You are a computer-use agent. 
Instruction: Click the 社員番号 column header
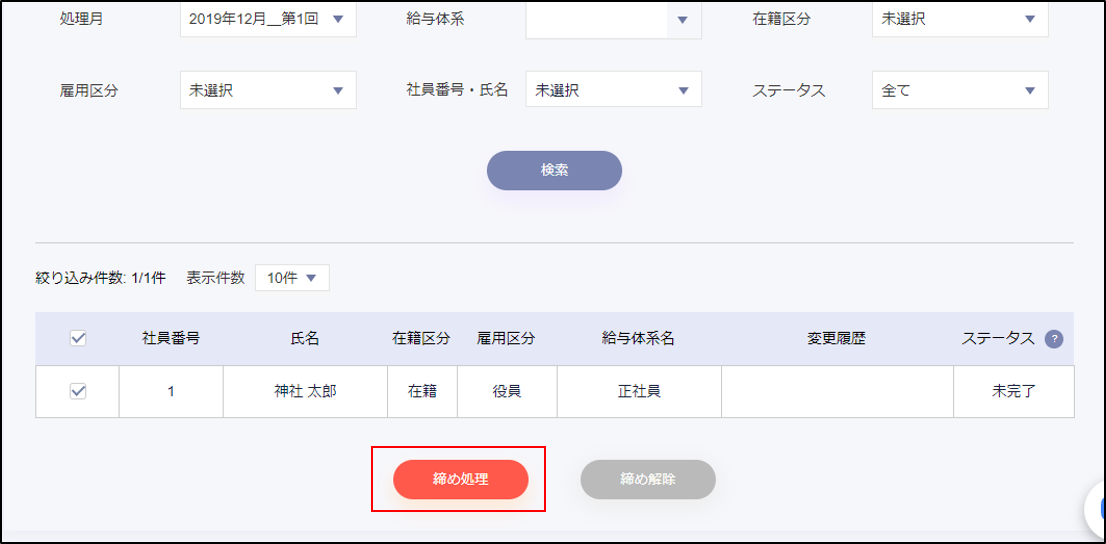click(171, 339)
